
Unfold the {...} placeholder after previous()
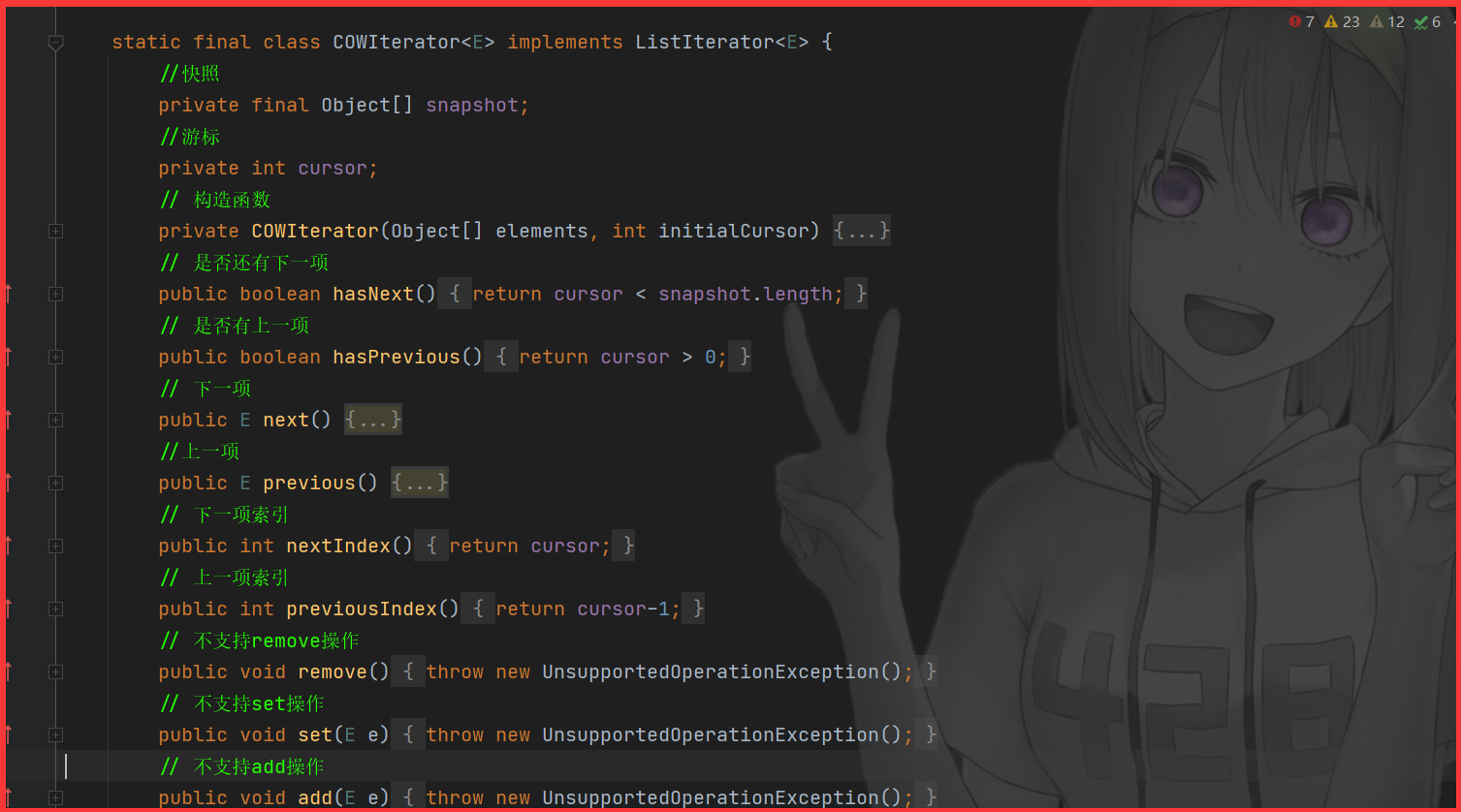pyautogui.click(x=420, y=483)
